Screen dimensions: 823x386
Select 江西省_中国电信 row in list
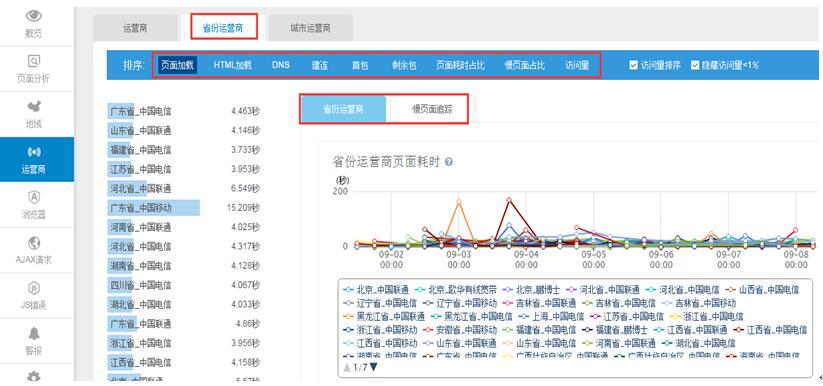(184, 362)
